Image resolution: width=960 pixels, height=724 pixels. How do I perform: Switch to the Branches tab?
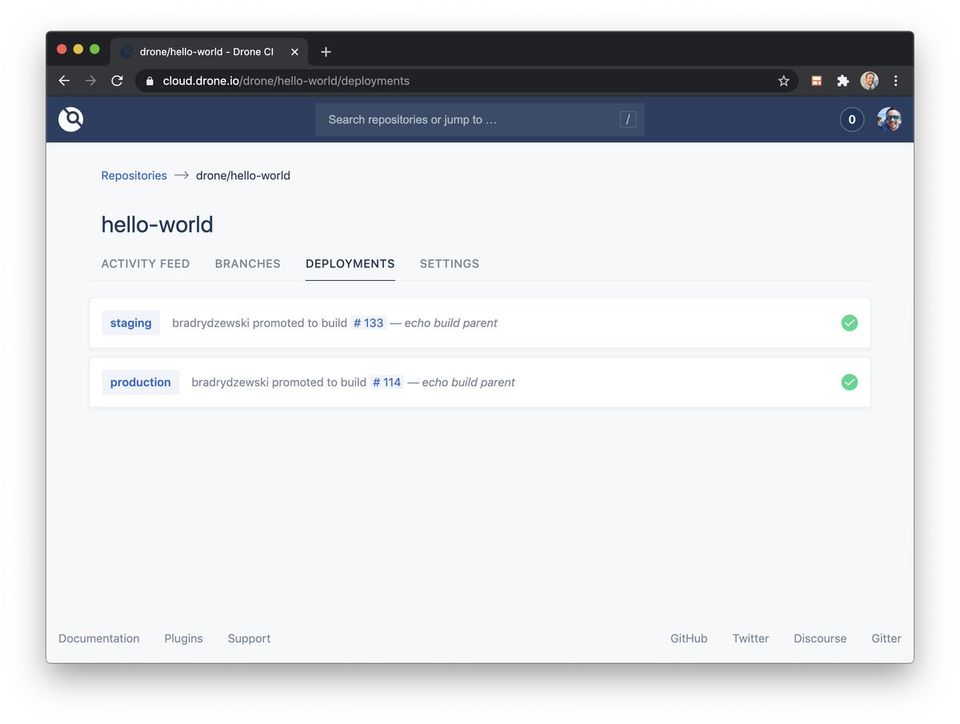[247, 264]
